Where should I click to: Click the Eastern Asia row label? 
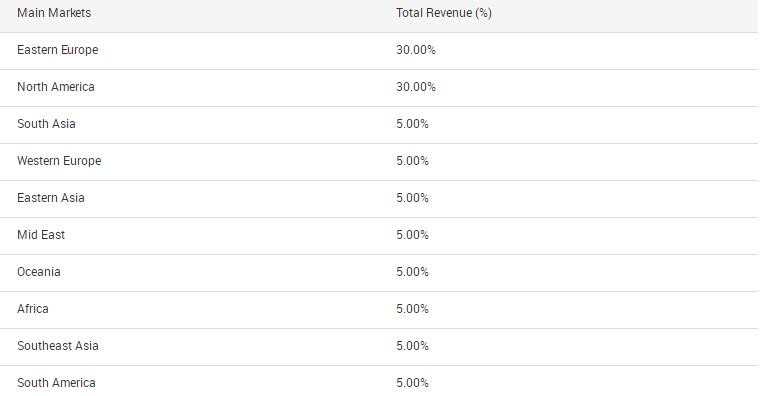50,198
